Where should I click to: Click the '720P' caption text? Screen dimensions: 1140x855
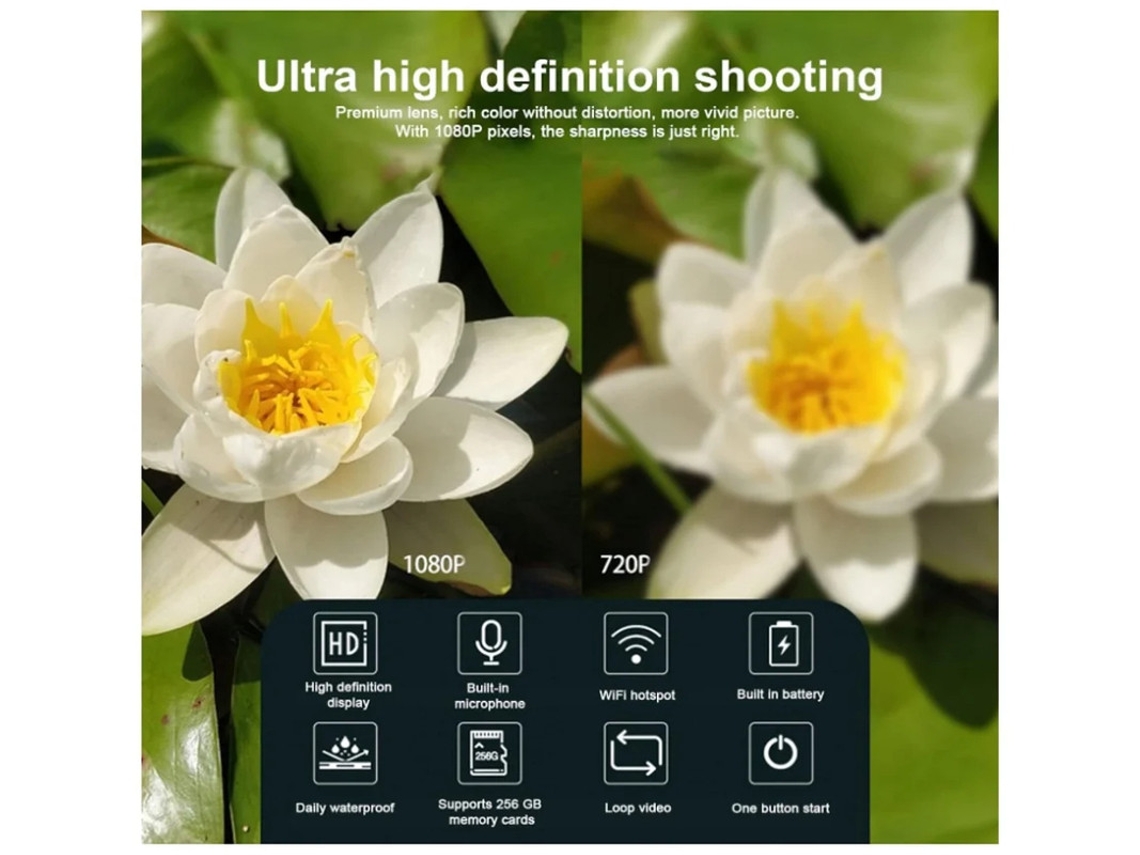click(625, 564)
